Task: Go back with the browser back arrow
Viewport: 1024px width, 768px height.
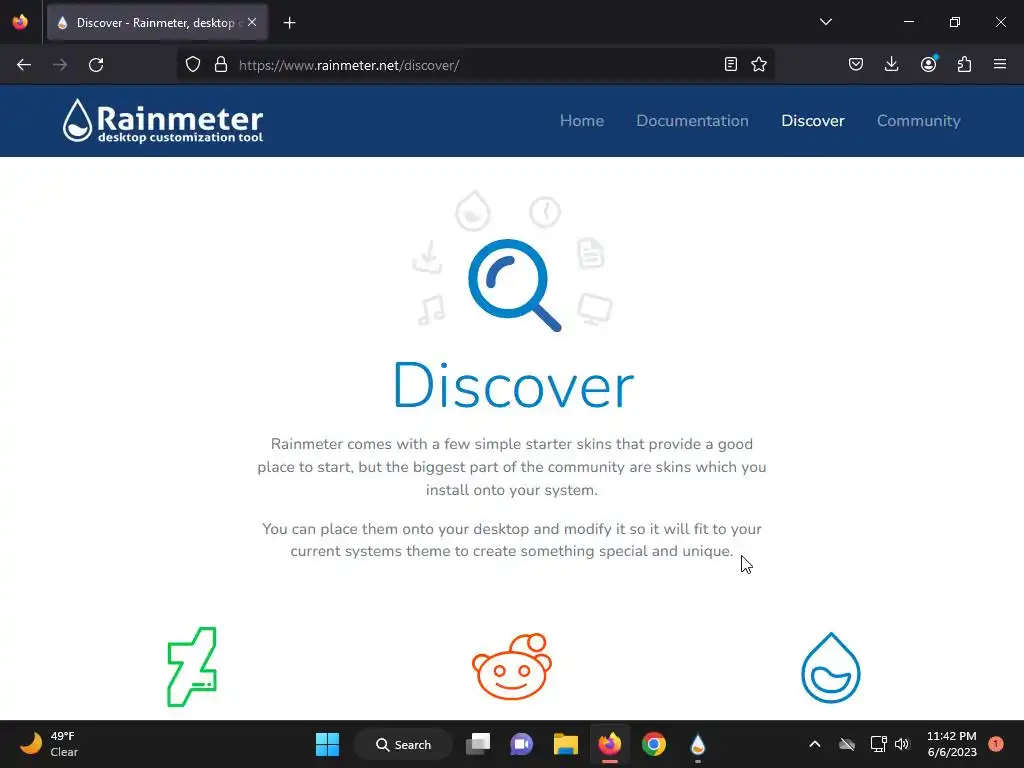Action: (24, 65)
